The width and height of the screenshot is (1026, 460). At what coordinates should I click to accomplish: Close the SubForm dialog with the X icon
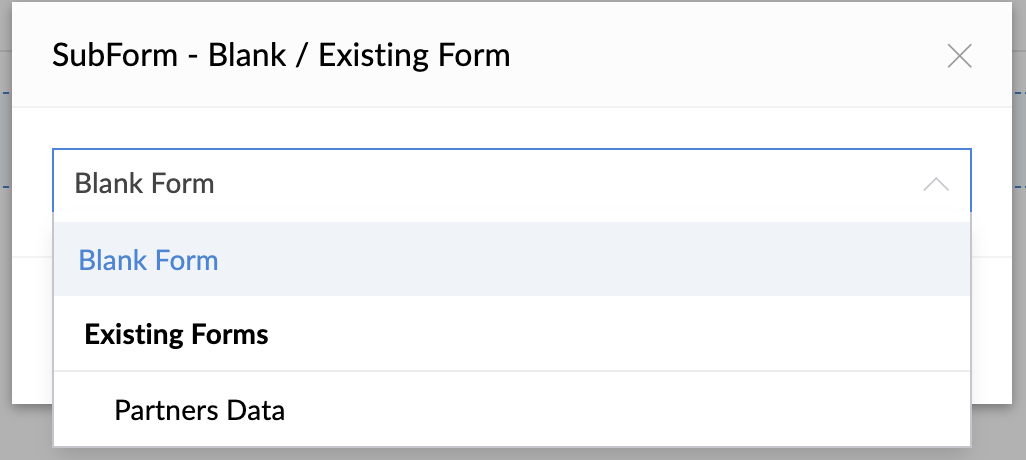click(959, 56)
